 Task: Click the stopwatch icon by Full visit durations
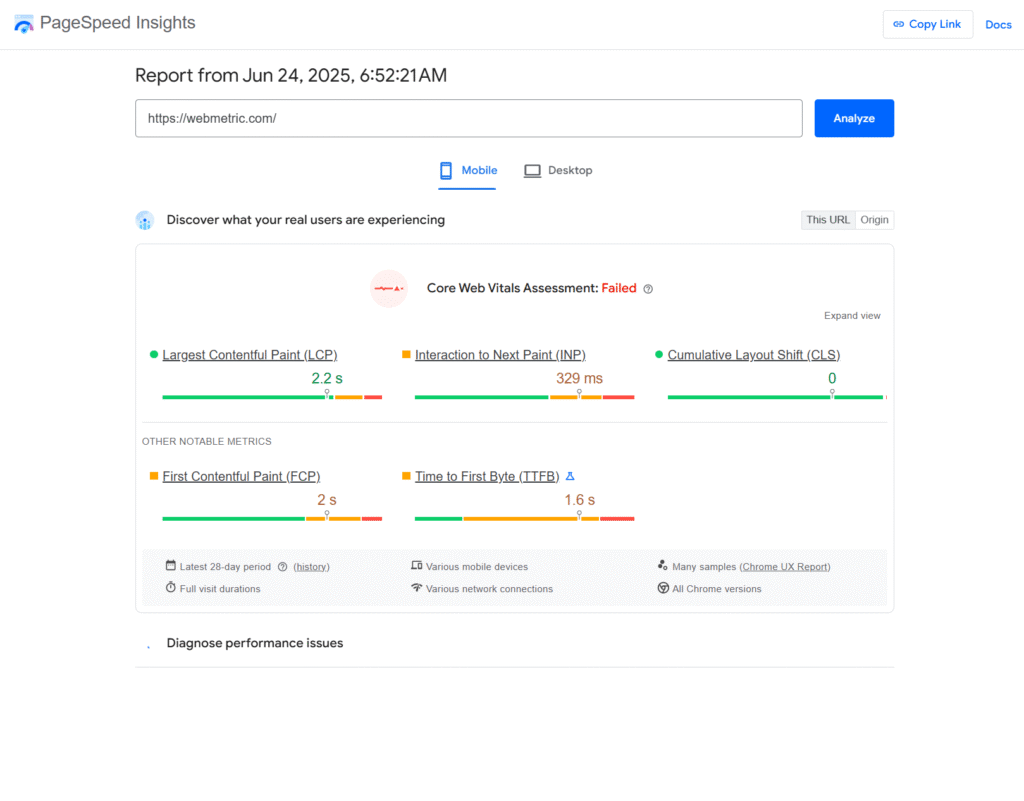(x=170, y=587)
